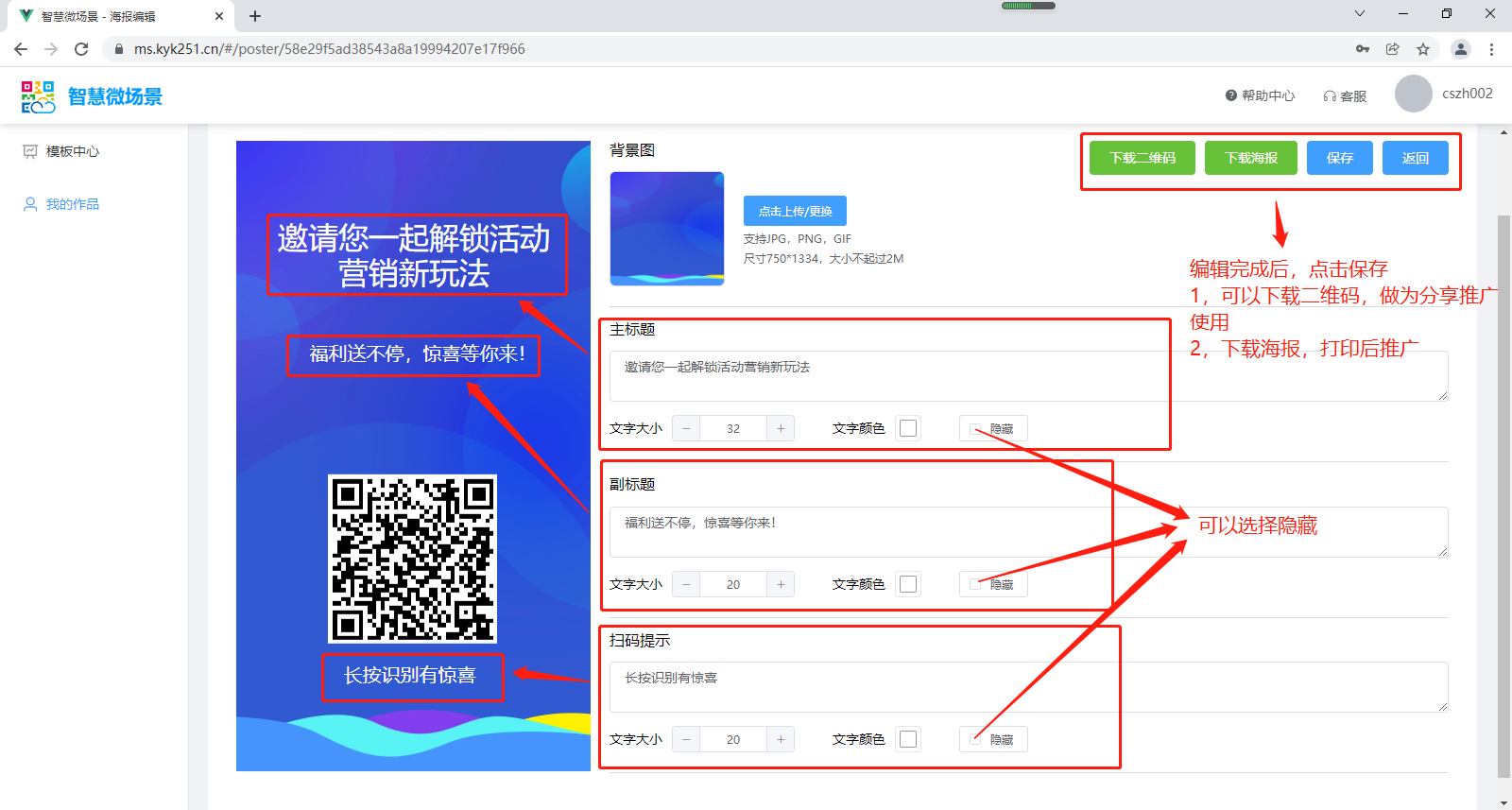Screen dimensions: 1512x810
Task: Click the 智慧微场景 logo icon
Action: (38, 96)
